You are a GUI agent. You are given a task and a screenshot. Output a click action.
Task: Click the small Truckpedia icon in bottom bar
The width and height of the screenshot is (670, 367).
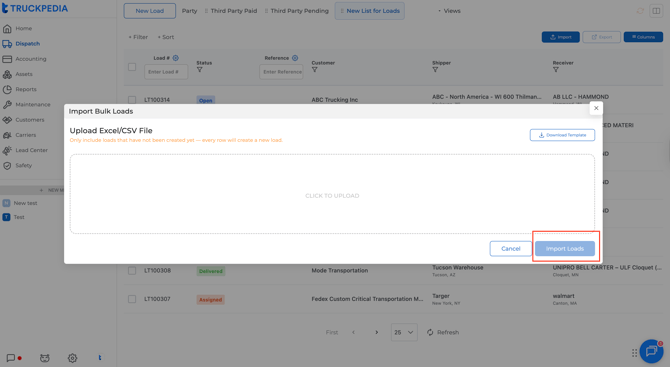click(x=100, y=358)
